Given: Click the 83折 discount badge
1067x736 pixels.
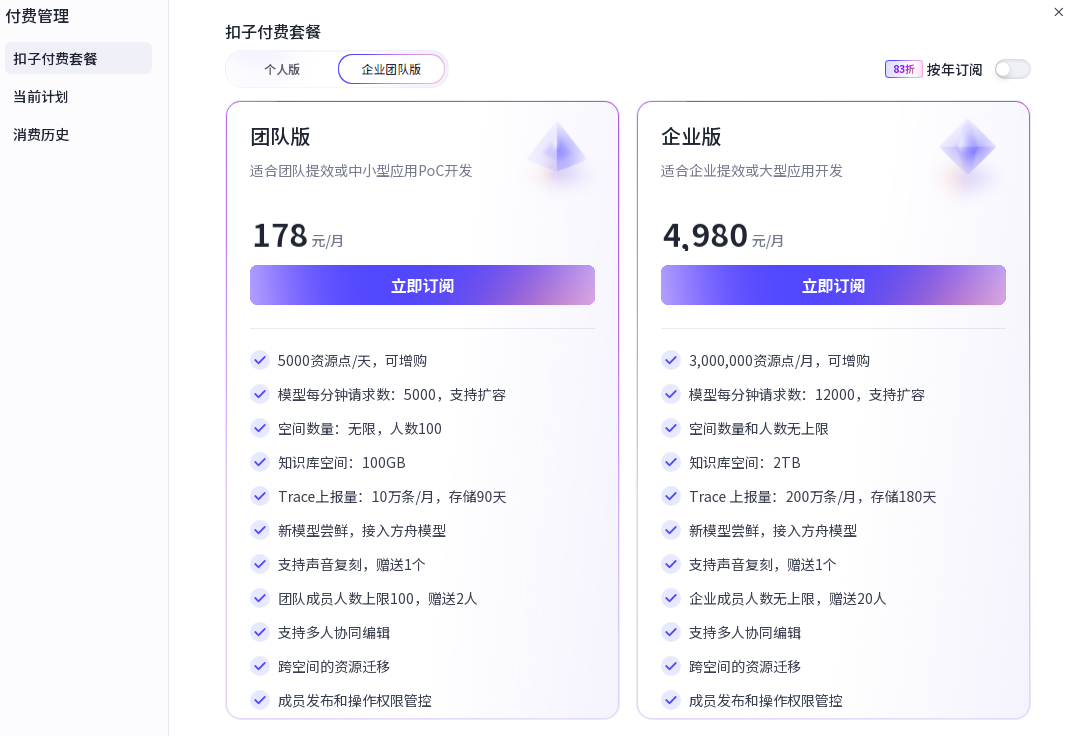Looking at the screenshot, I should coord(903,69).
